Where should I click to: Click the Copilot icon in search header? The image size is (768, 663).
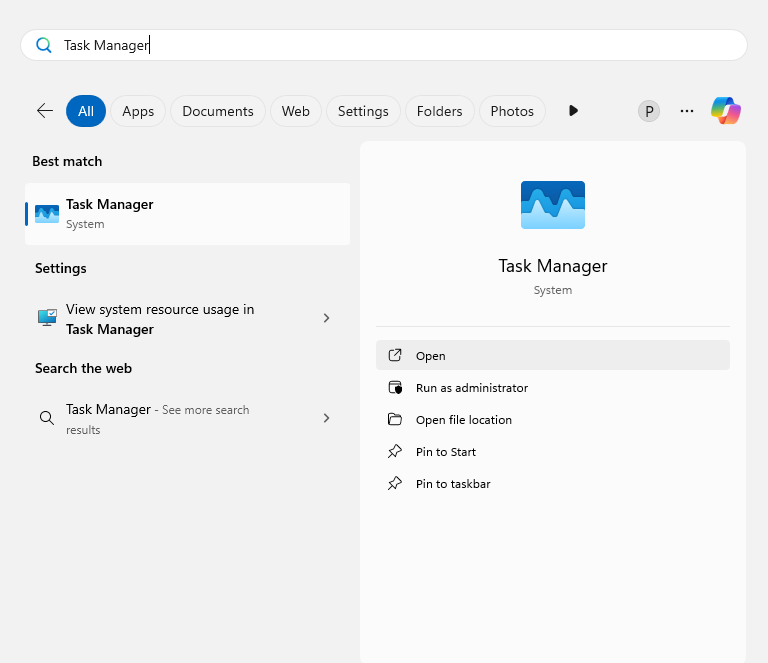[x=726, y=111]
